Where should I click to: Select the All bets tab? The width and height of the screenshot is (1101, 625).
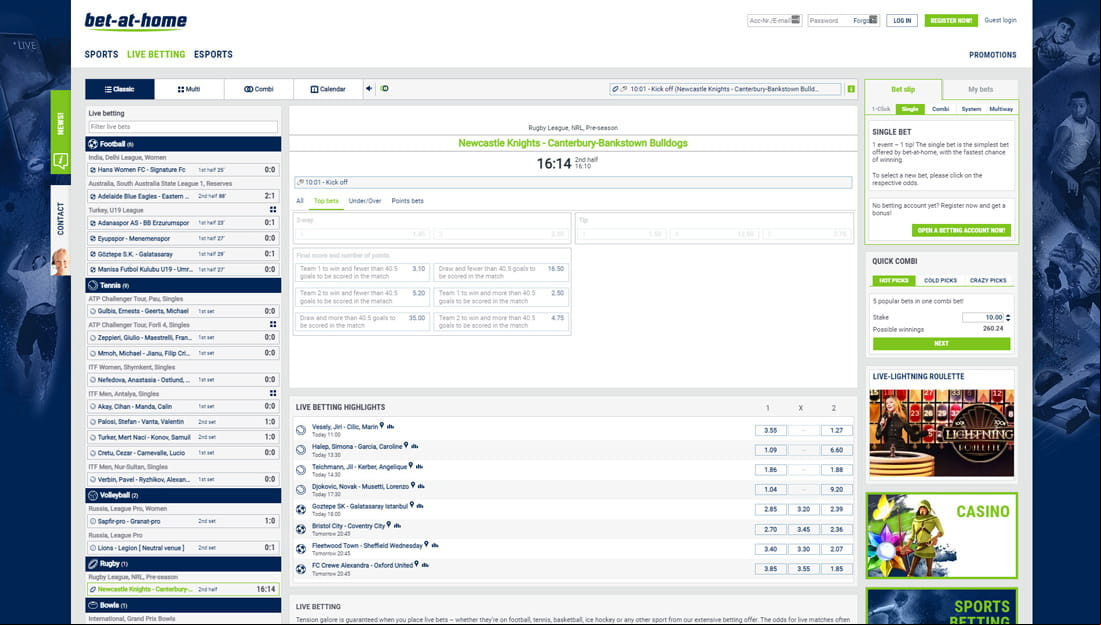[x=300, y=201]
